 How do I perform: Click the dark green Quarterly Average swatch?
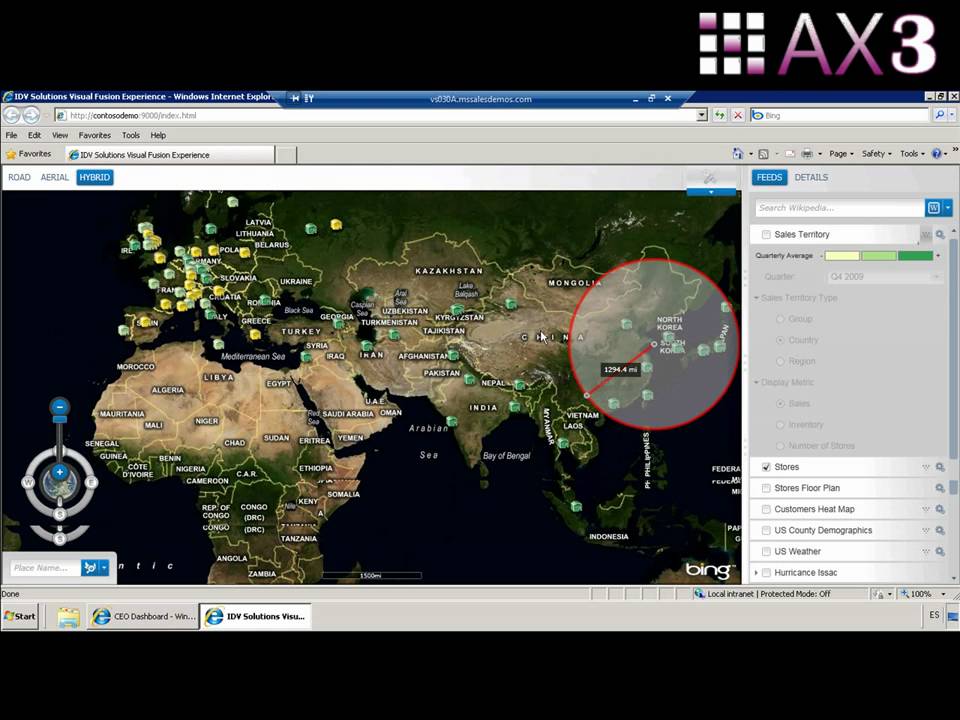(x=915, y=256)
